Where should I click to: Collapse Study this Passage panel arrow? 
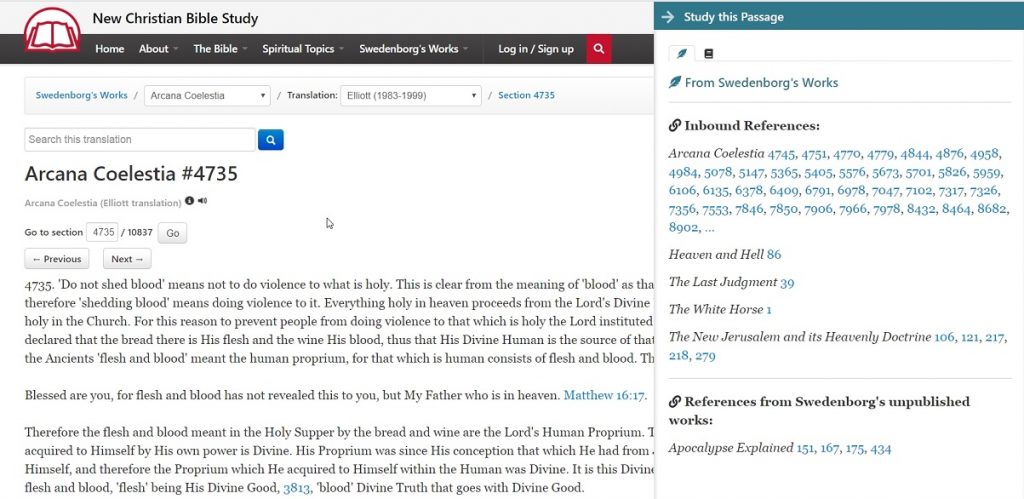coord(668,17)
